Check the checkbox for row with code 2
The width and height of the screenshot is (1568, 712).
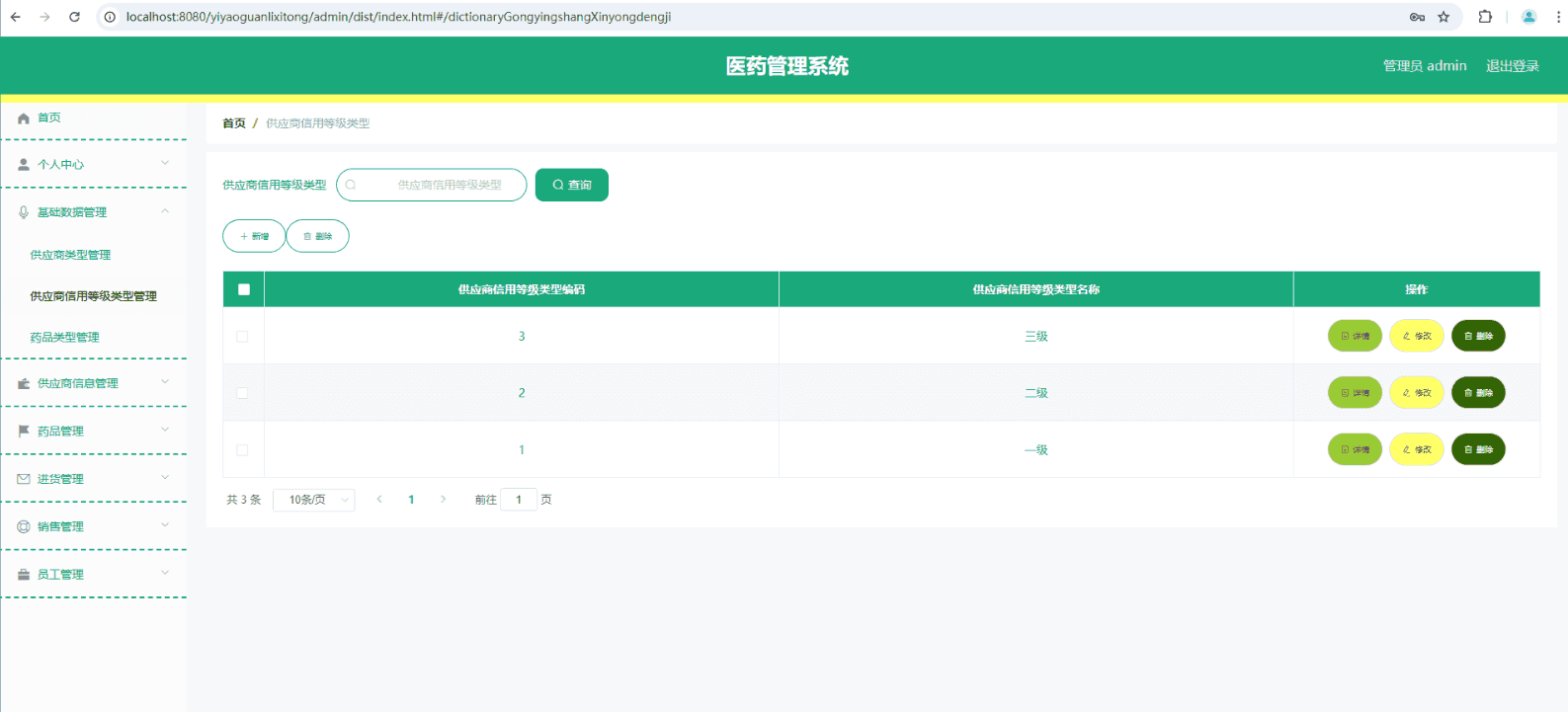pos(242,393)
